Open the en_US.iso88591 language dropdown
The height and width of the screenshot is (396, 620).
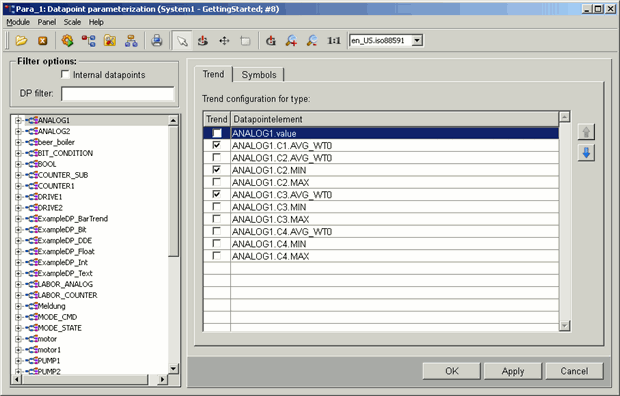tap(417, 40)
